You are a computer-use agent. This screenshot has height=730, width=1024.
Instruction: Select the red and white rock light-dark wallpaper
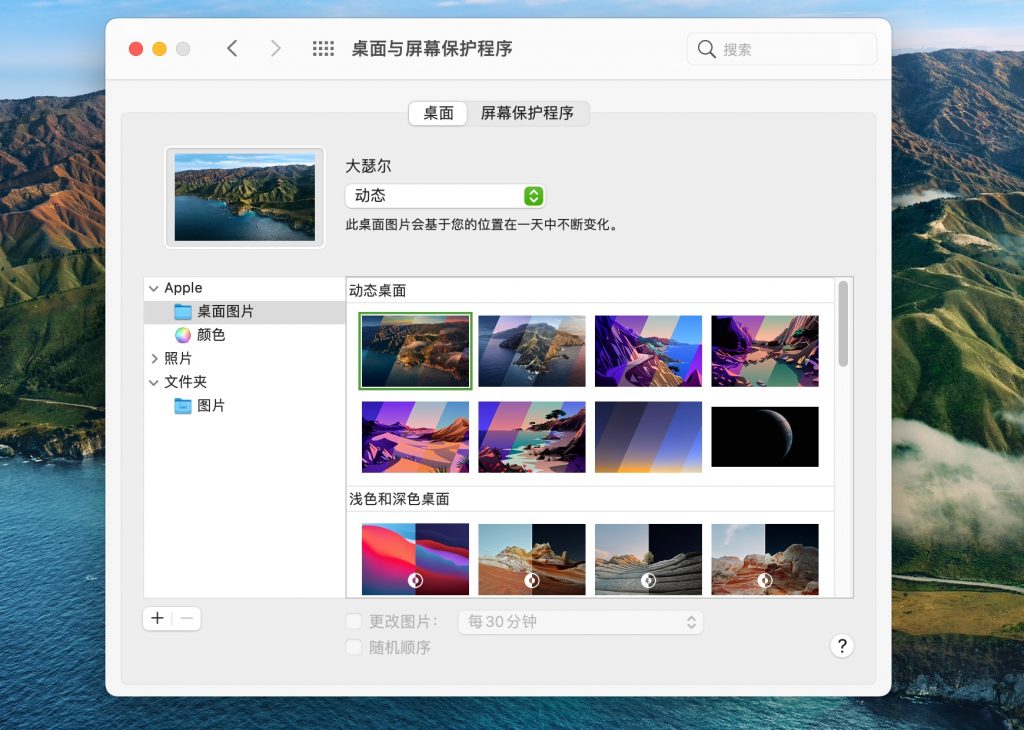[x=765, y=559]
